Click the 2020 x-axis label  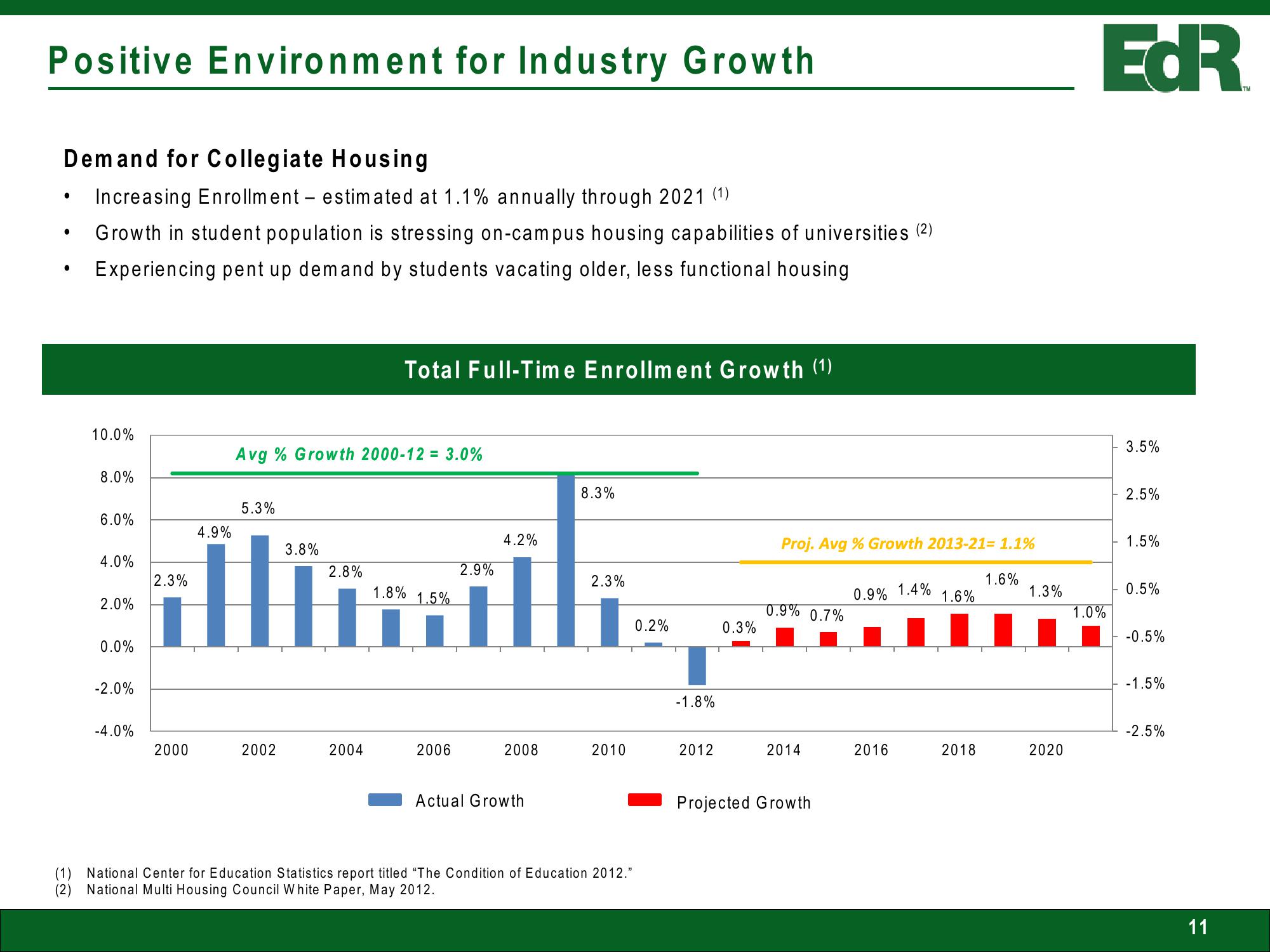click(x=1046, y=750)
